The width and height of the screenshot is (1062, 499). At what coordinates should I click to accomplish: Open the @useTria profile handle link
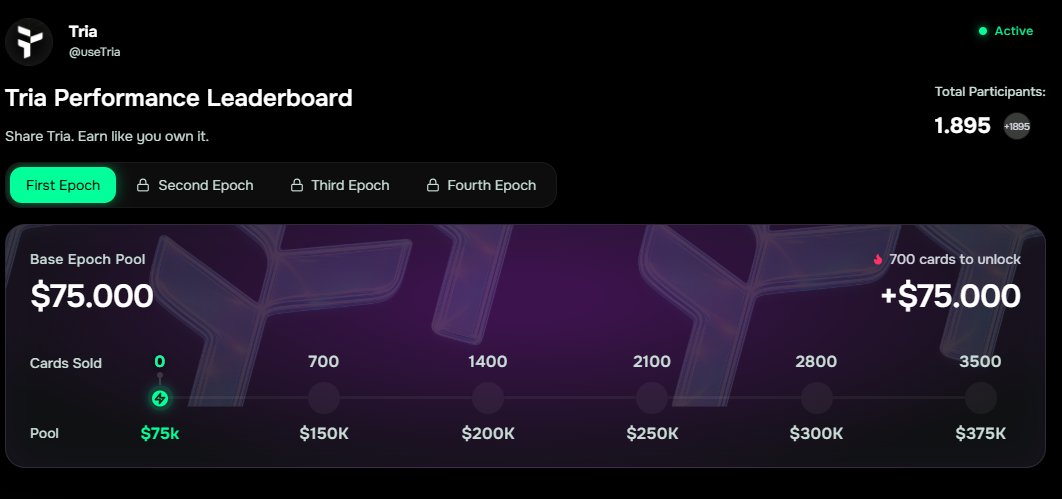tap(95, 51)
